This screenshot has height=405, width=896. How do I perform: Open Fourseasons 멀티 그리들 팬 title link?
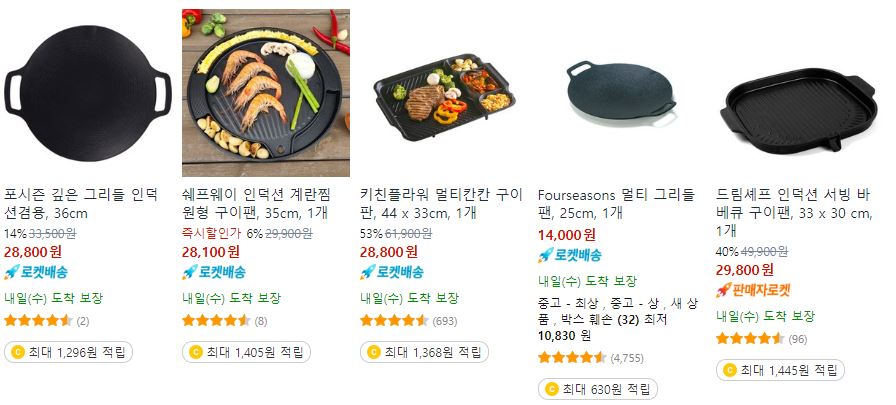(616, 204)
